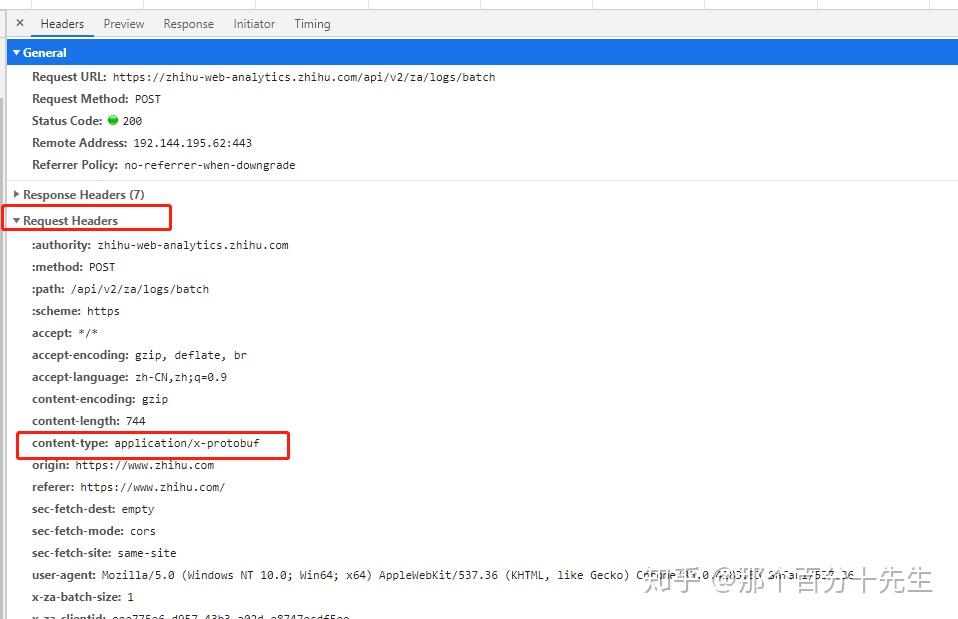Open the Response tab

(189, 24)
